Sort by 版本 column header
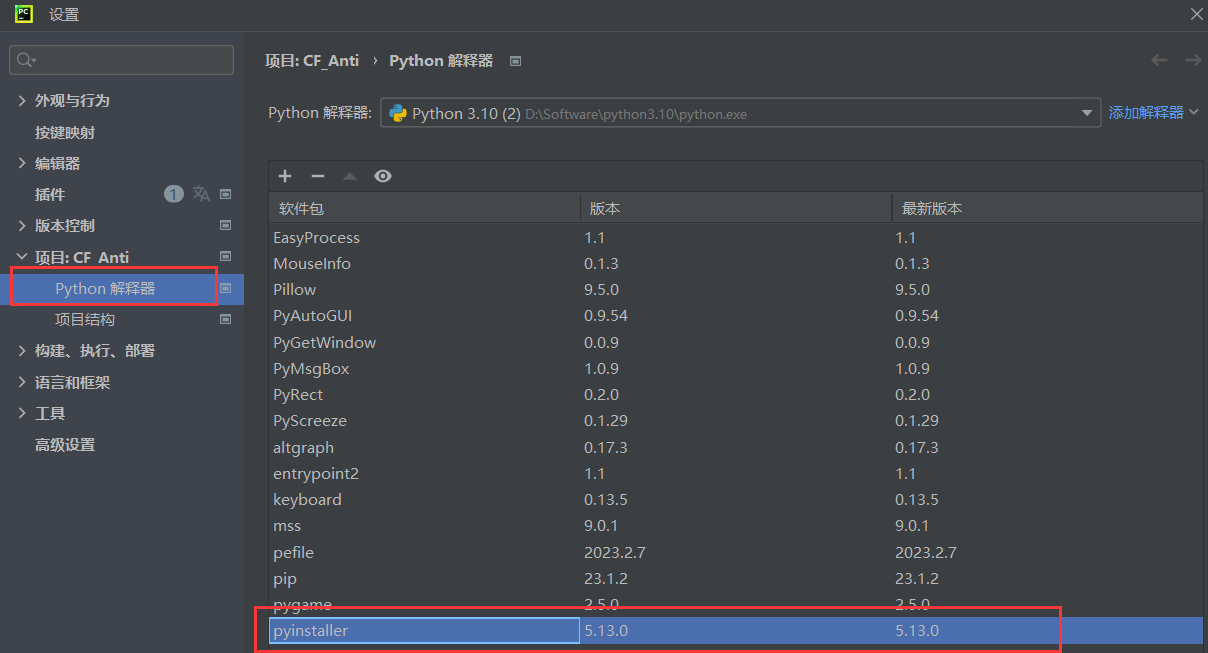The width and height of the screenshot is (1208, 653). tap(736, 208)
